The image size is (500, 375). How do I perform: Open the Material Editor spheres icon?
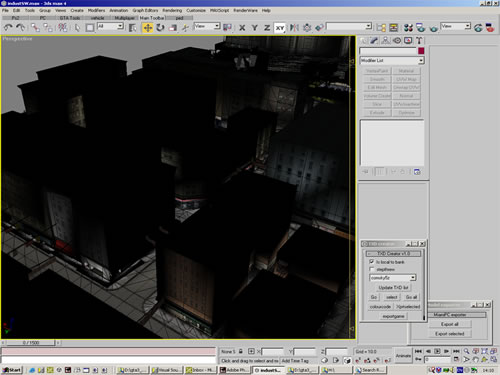coord(408,27)
